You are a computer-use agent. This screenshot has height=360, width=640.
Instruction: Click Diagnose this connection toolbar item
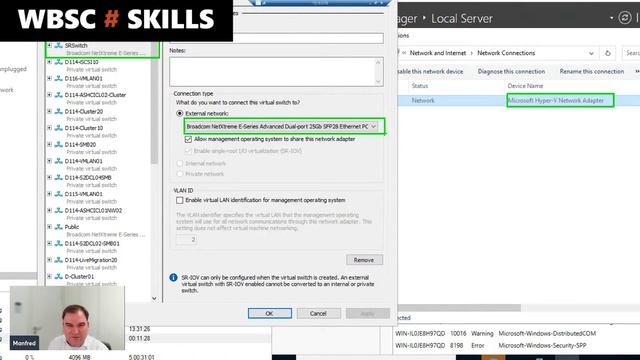point(511,71)
